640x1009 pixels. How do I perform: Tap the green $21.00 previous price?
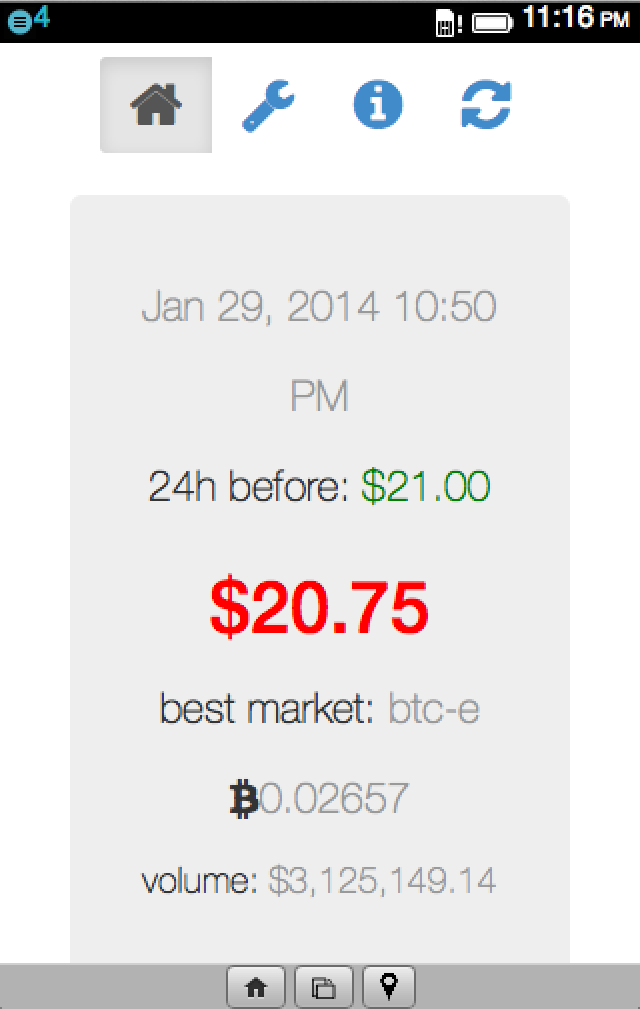point(426,488)
